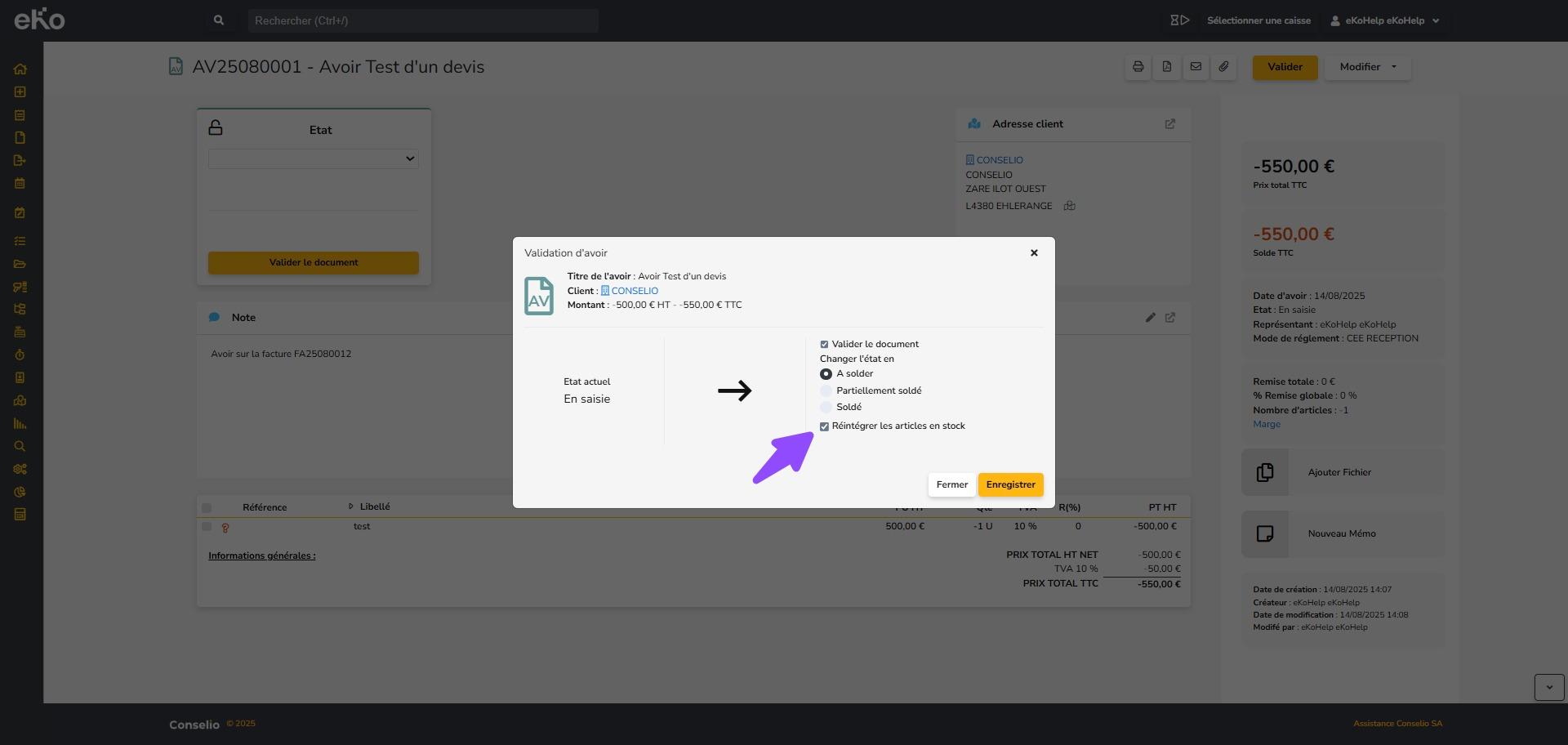Screen dimensions: 1568x745
Task: Click the Rechercher search field
Action: 423,20
